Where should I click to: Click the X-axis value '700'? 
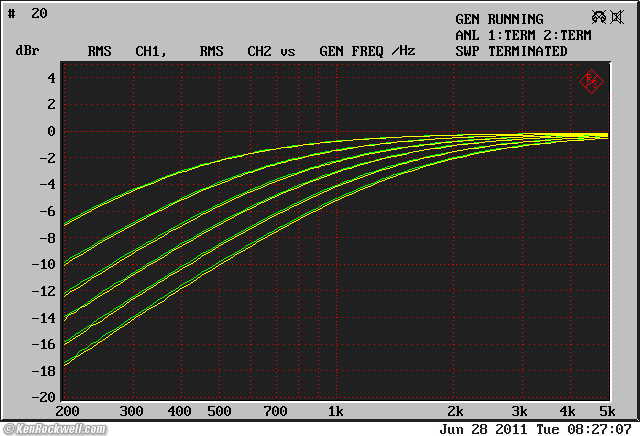276,411
